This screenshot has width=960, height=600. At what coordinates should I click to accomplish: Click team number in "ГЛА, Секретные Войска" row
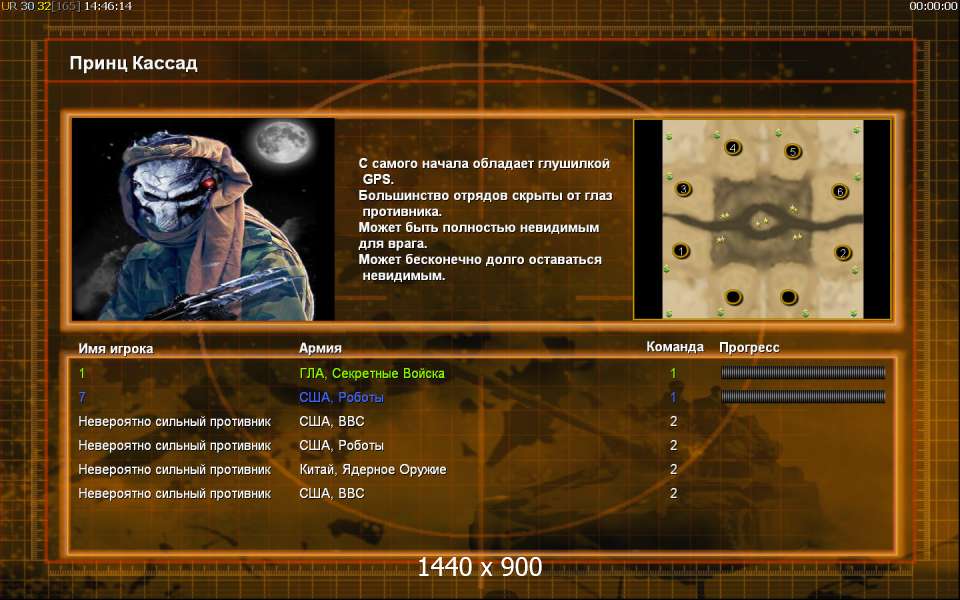point(673,373)
